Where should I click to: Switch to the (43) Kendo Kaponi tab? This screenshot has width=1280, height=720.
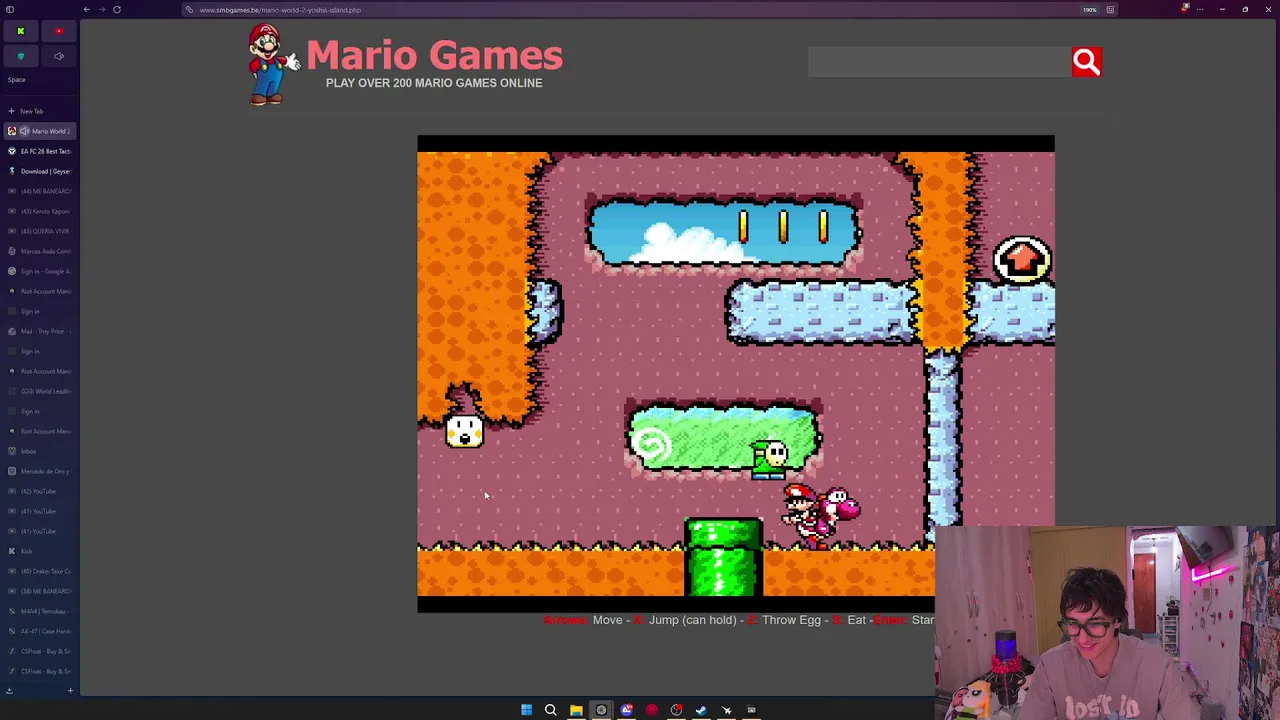[x=39, y=211]
